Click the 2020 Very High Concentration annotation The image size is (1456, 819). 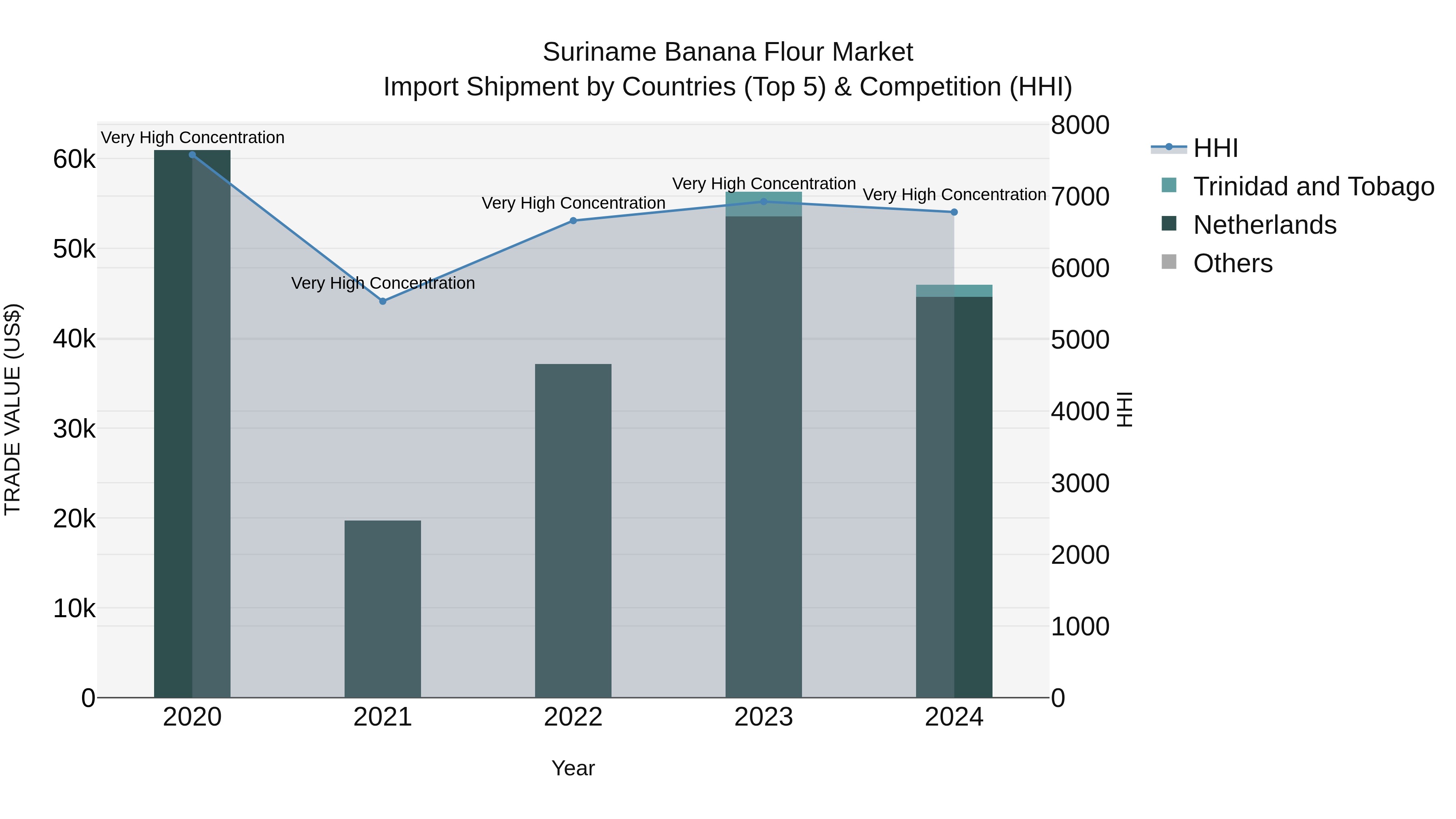tap(193, 138)
